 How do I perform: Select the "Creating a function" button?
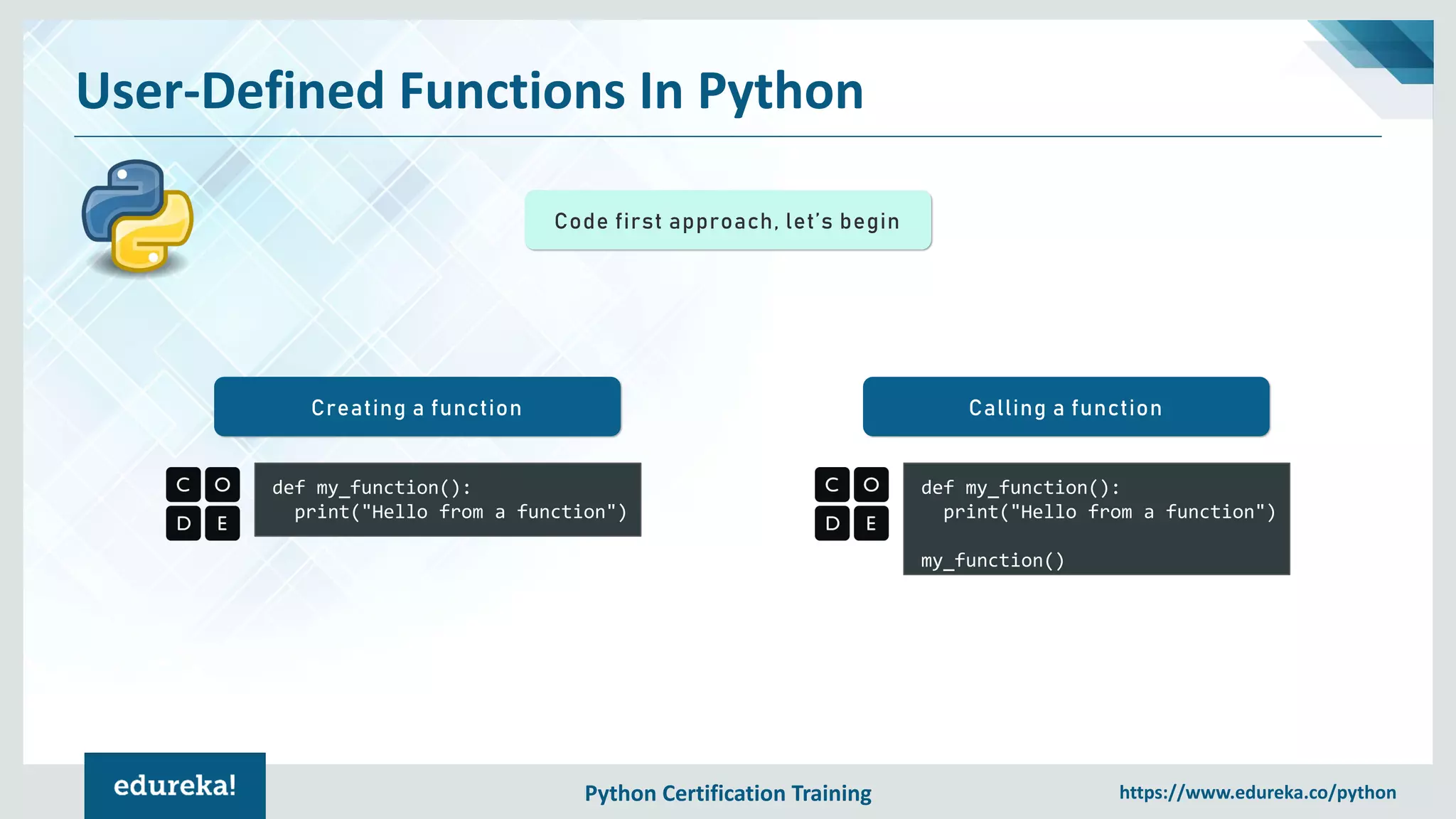[x=417, y=407]
